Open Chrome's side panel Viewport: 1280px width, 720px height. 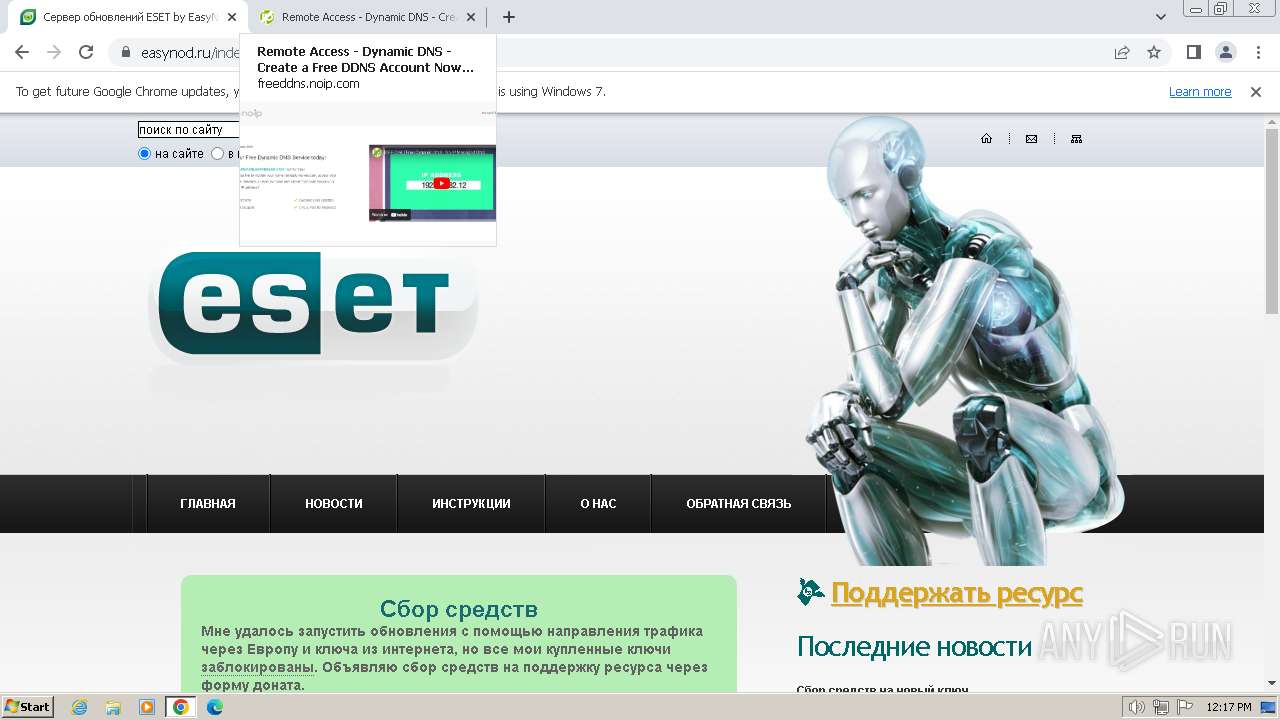[x=1193, y=52]
